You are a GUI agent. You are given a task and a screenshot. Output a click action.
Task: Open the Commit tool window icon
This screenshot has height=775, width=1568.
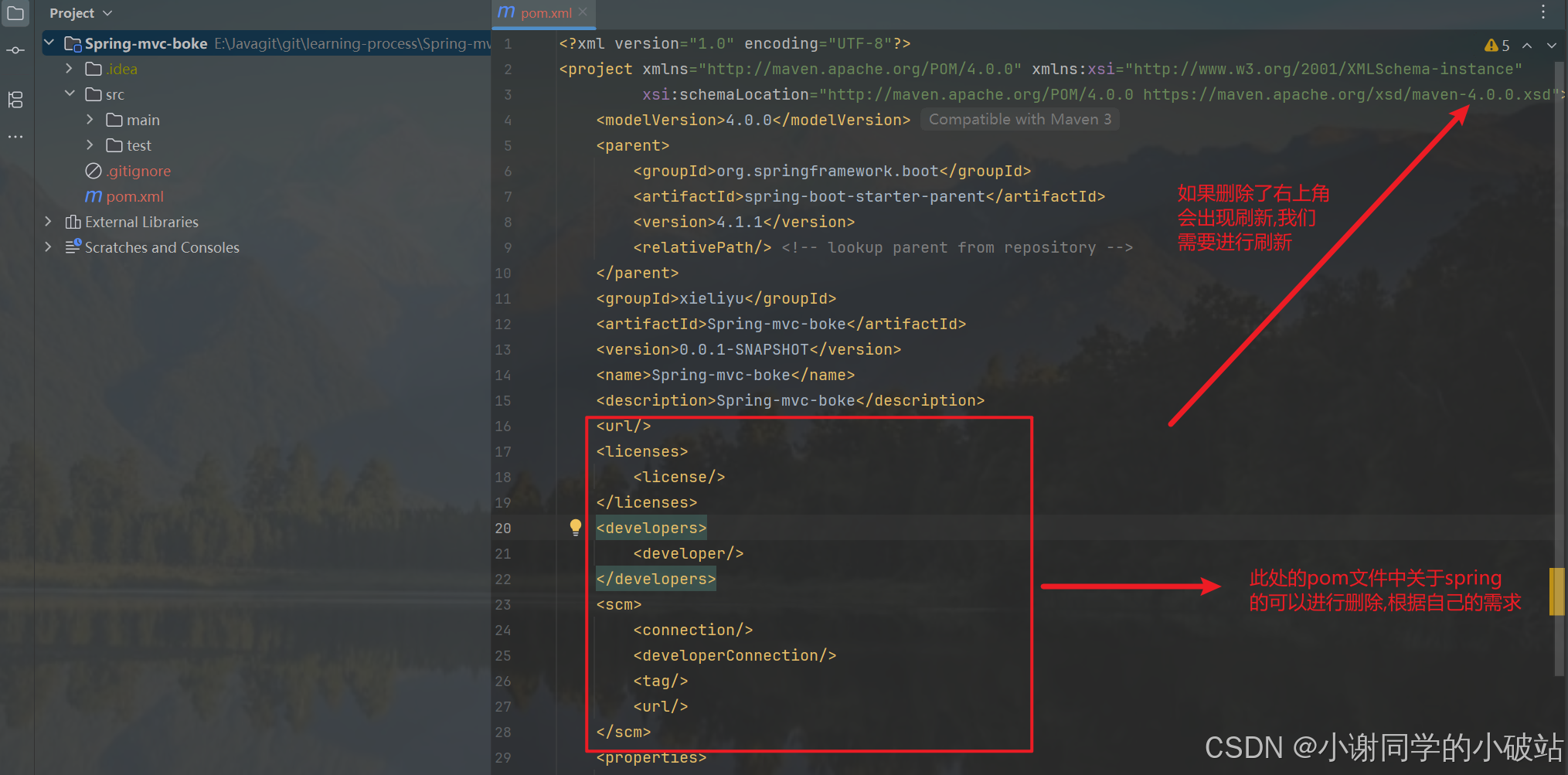pos(15,50)
